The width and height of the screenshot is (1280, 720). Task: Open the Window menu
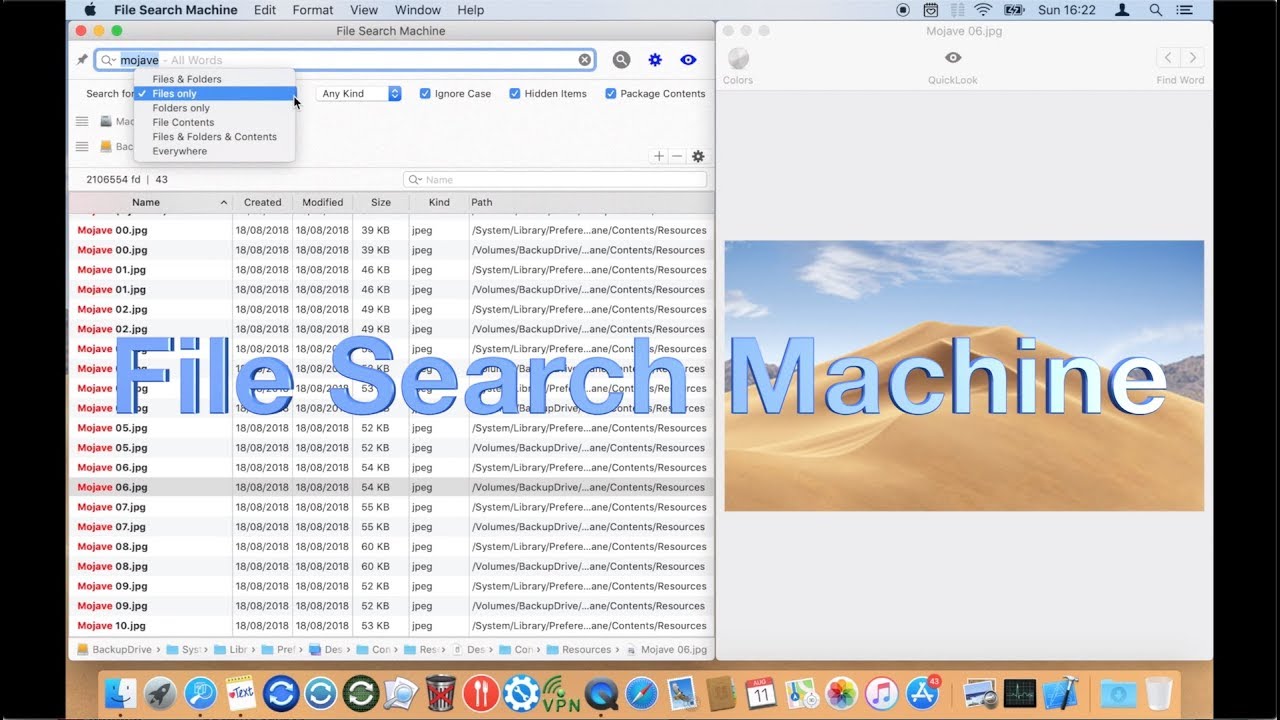click(x=418, y=10)
